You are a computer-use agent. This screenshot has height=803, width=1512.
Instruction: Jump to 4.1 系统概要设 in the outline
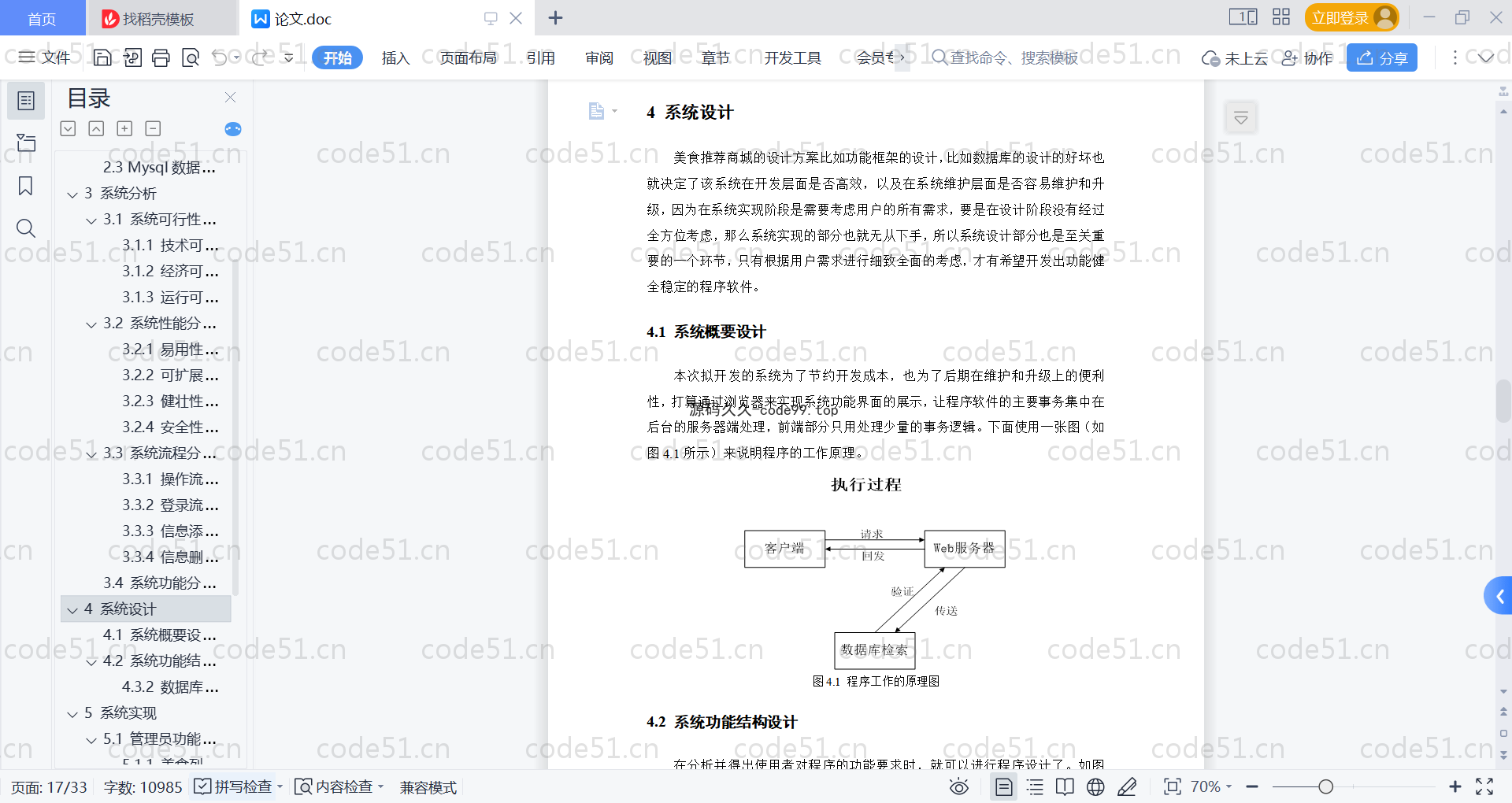pos(160,635)
